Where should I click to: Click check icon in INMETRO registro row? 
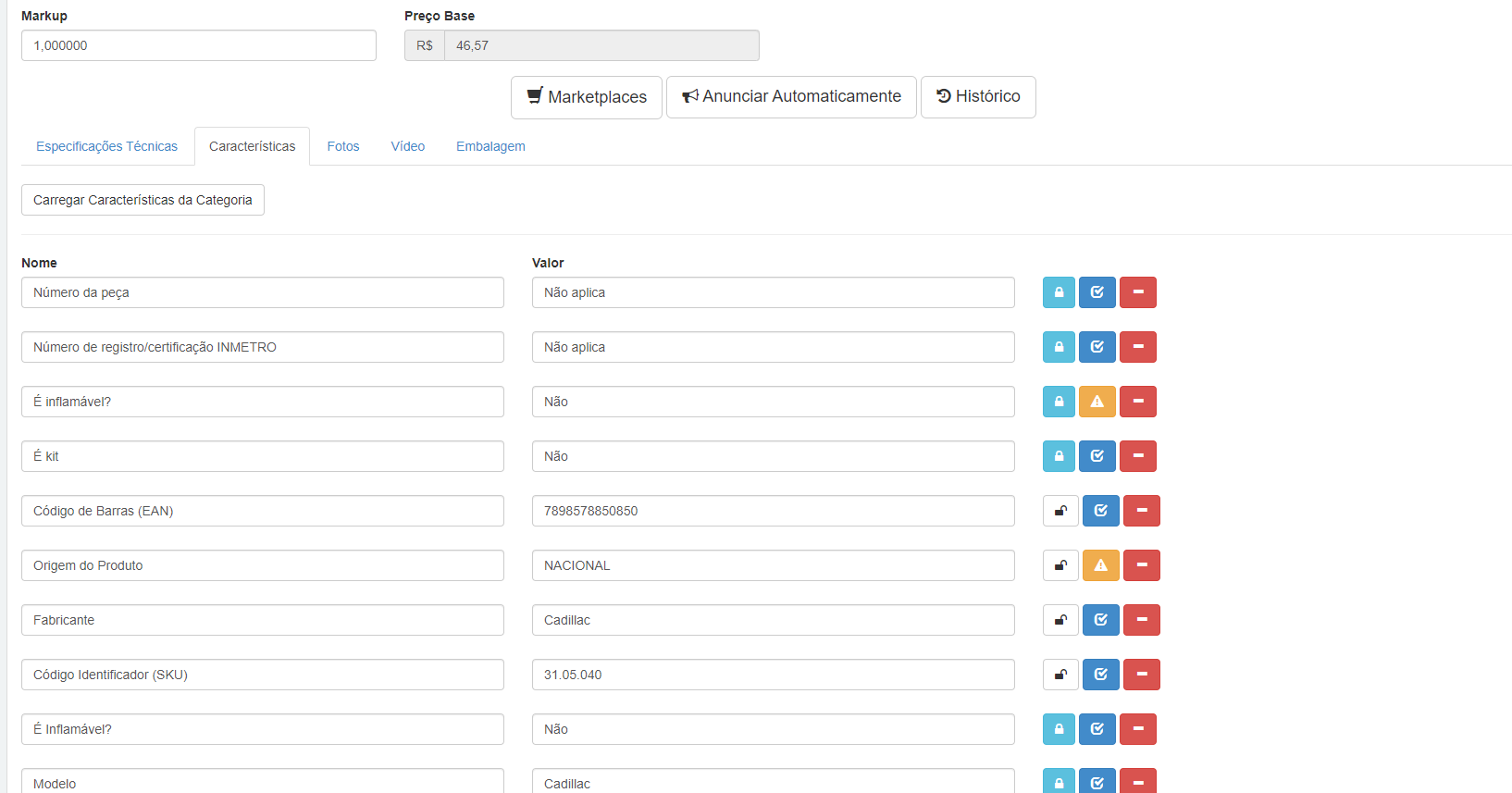(1097, 347)
